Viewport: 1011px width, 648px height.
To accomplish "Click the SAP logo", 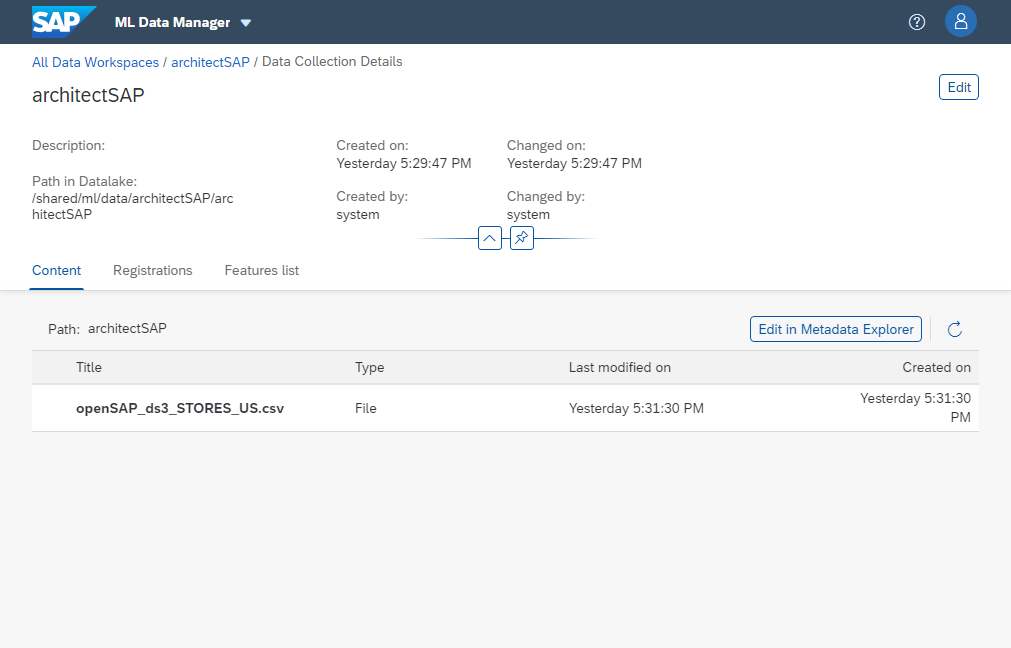I will (x=64, y=22).
